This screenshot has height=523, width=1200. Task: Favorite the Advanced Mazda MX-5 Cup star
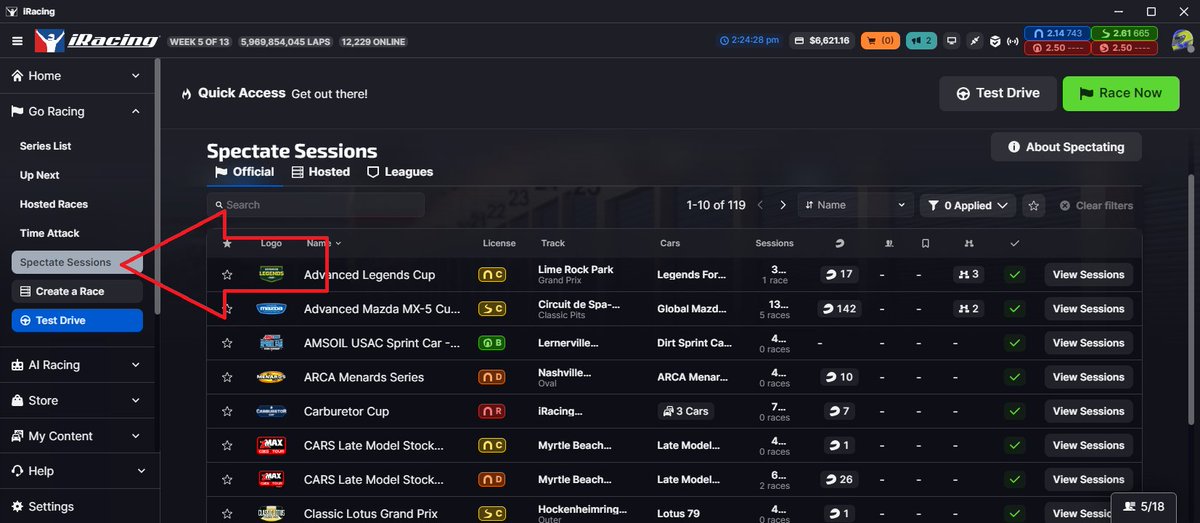[227, 309]
